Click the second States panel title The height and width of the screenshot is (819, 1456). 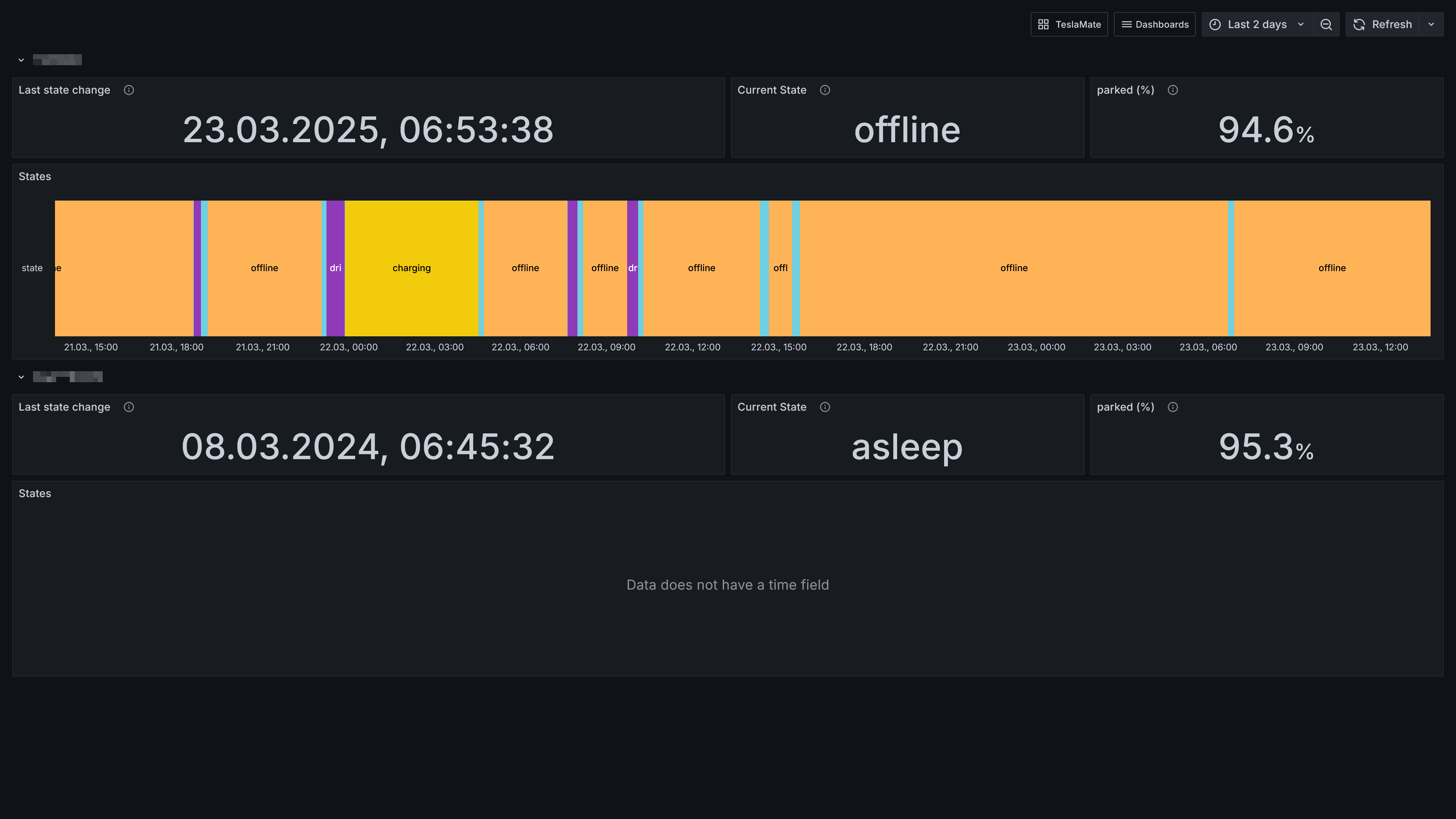(x=35, y=493)
